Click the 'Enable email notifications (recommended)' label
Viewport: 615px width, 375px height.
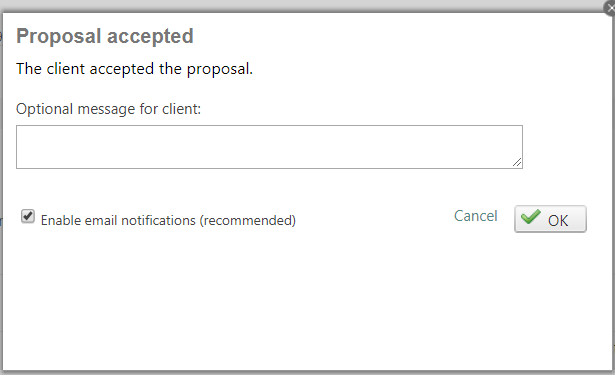(x=168, y=220)
